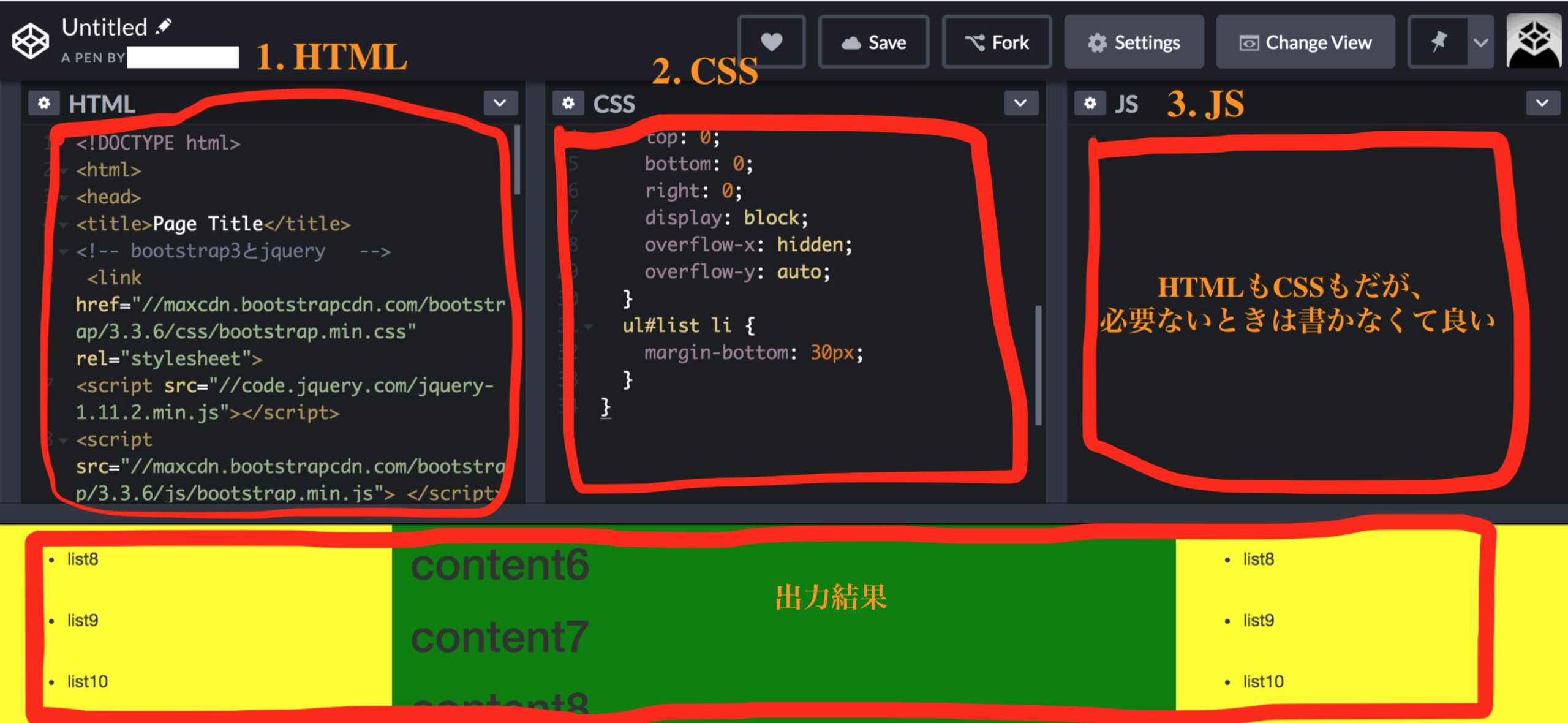Open dropdown arrow beside the pin button

(x=1480, y=42)
